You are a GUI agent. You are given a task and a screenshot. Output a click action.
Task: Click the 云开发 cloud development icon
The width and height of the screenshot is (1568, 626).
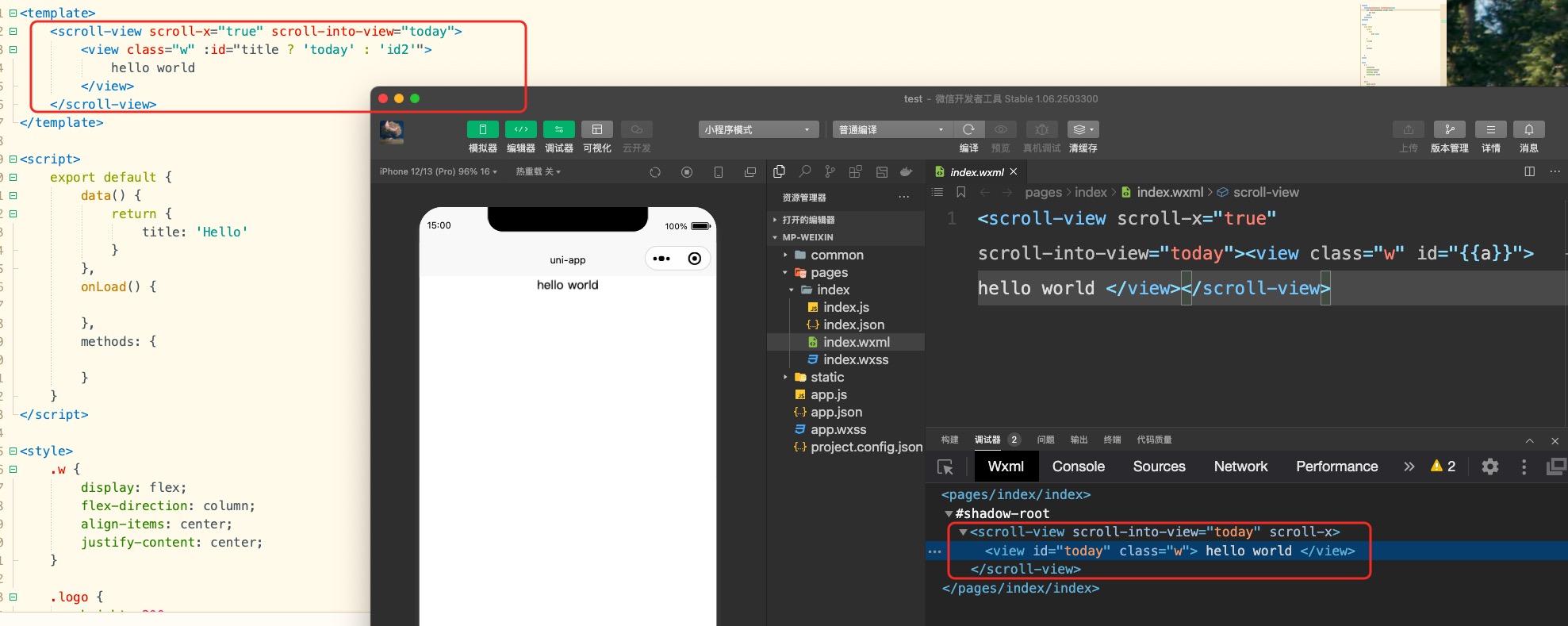coord(636,129)
